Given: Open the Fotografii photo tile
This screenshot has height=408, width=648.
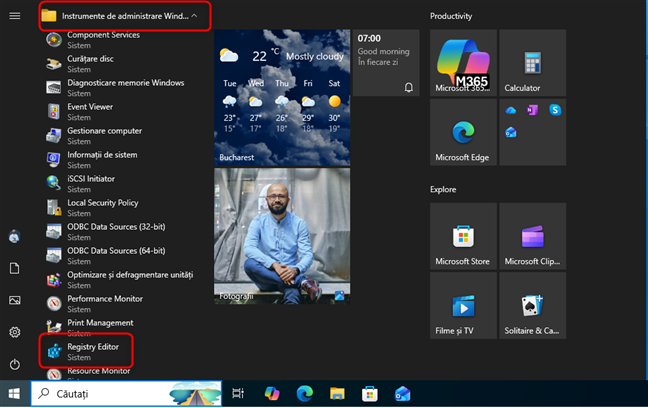Looking at the screenshot, I should 282,236.
